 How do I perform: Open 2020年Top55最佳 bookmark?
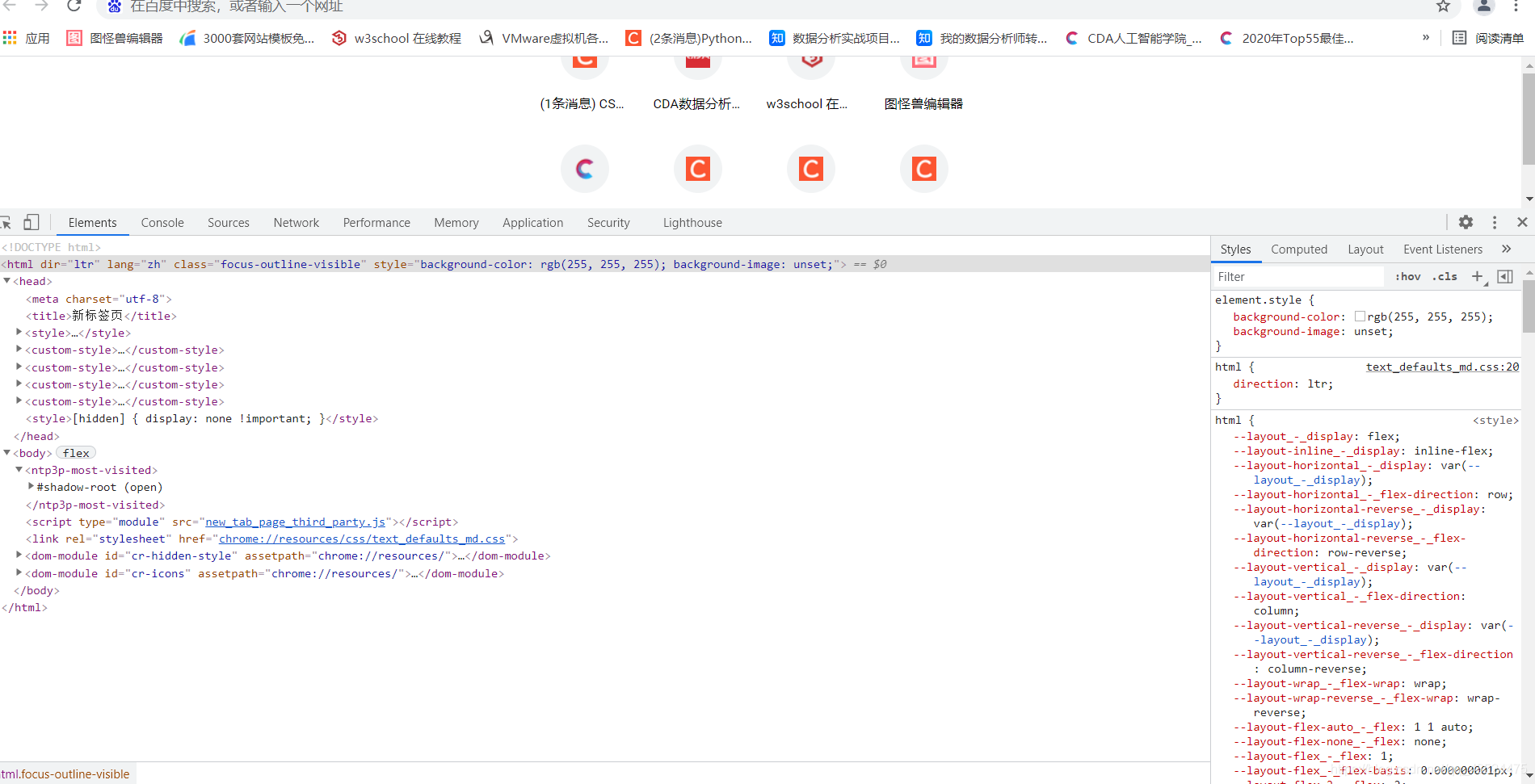tap(1287, 38)
